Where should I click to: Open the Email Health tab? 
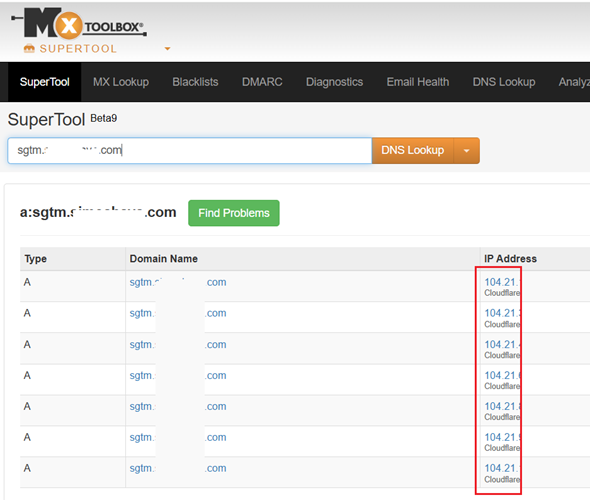[x=418, y=82]
